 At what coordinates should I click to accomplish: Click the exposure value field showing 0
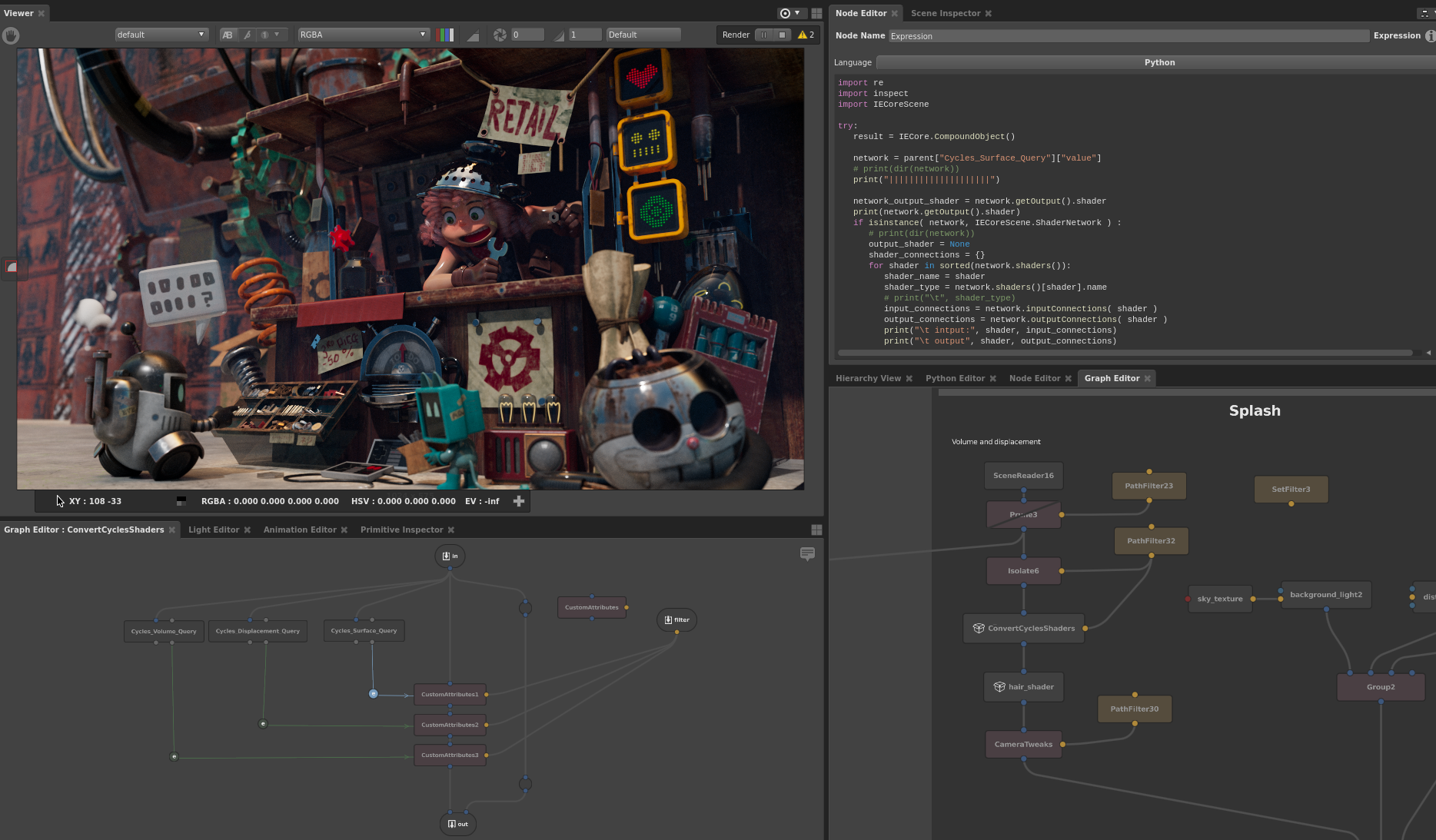point(527,35)
